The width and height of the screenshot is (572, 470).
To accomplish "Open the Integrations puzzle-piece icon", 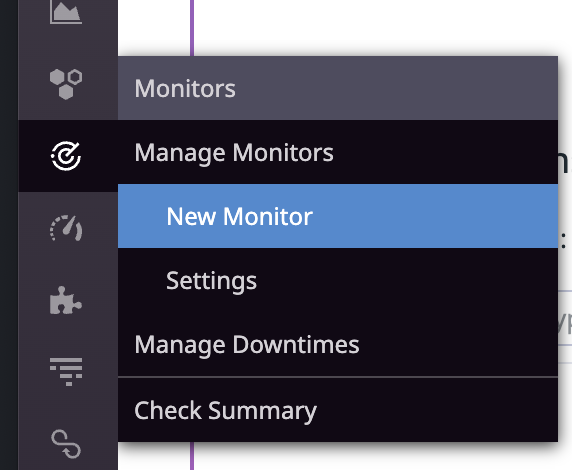I will click(66, 300).
